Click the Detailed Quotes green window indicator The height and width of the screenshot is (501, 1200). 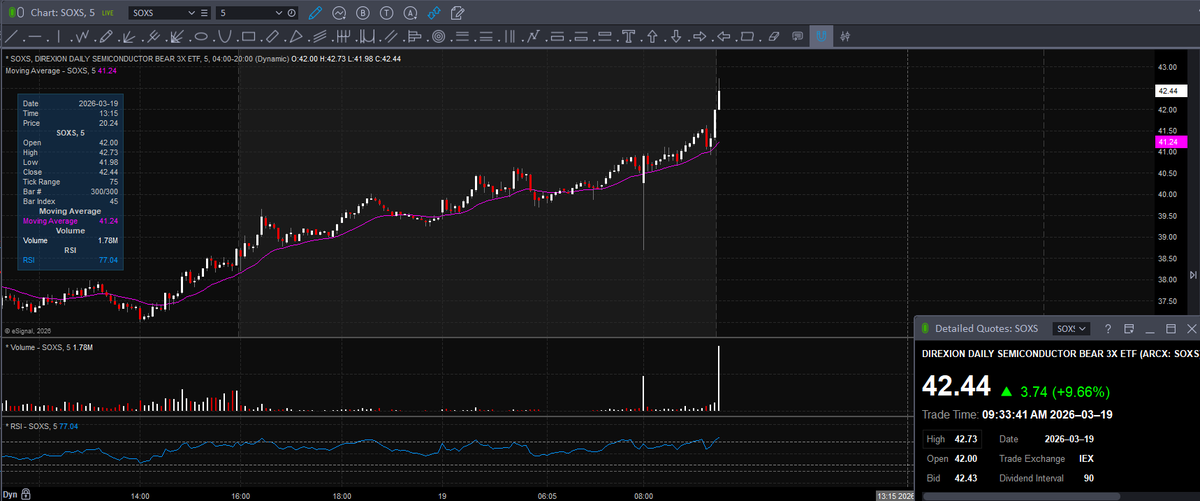coord(925,328)
